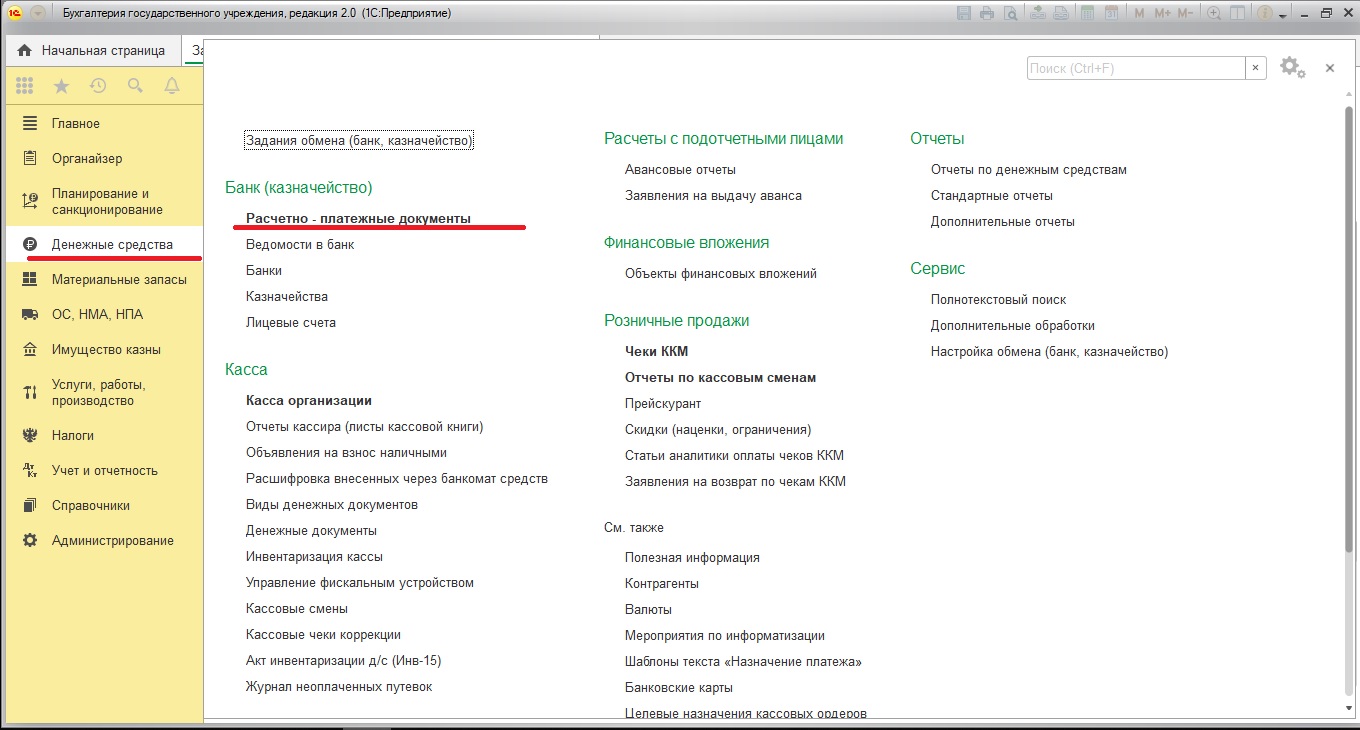Clear search with the x button

click(1256, 68)
